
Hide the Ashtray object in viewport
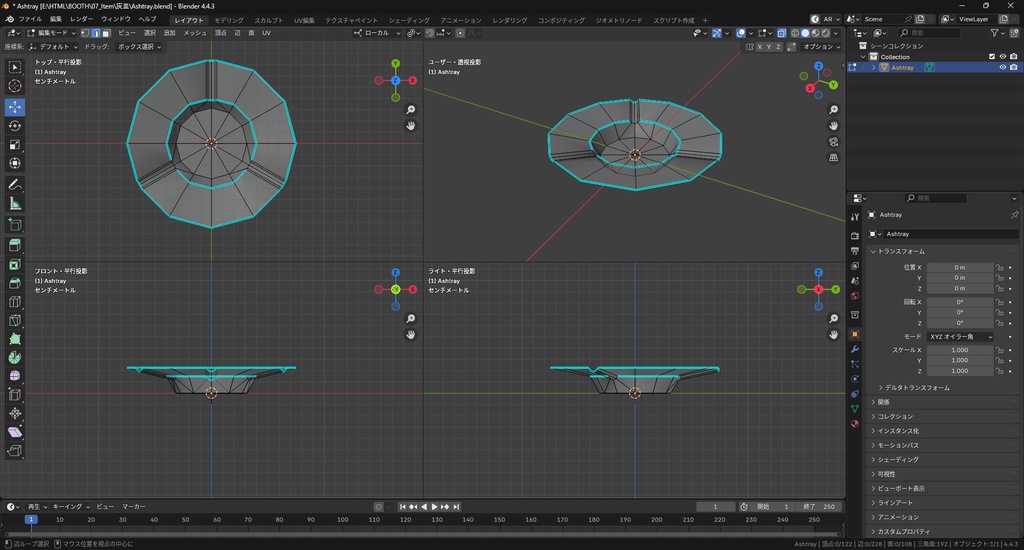coord(1003,67)
